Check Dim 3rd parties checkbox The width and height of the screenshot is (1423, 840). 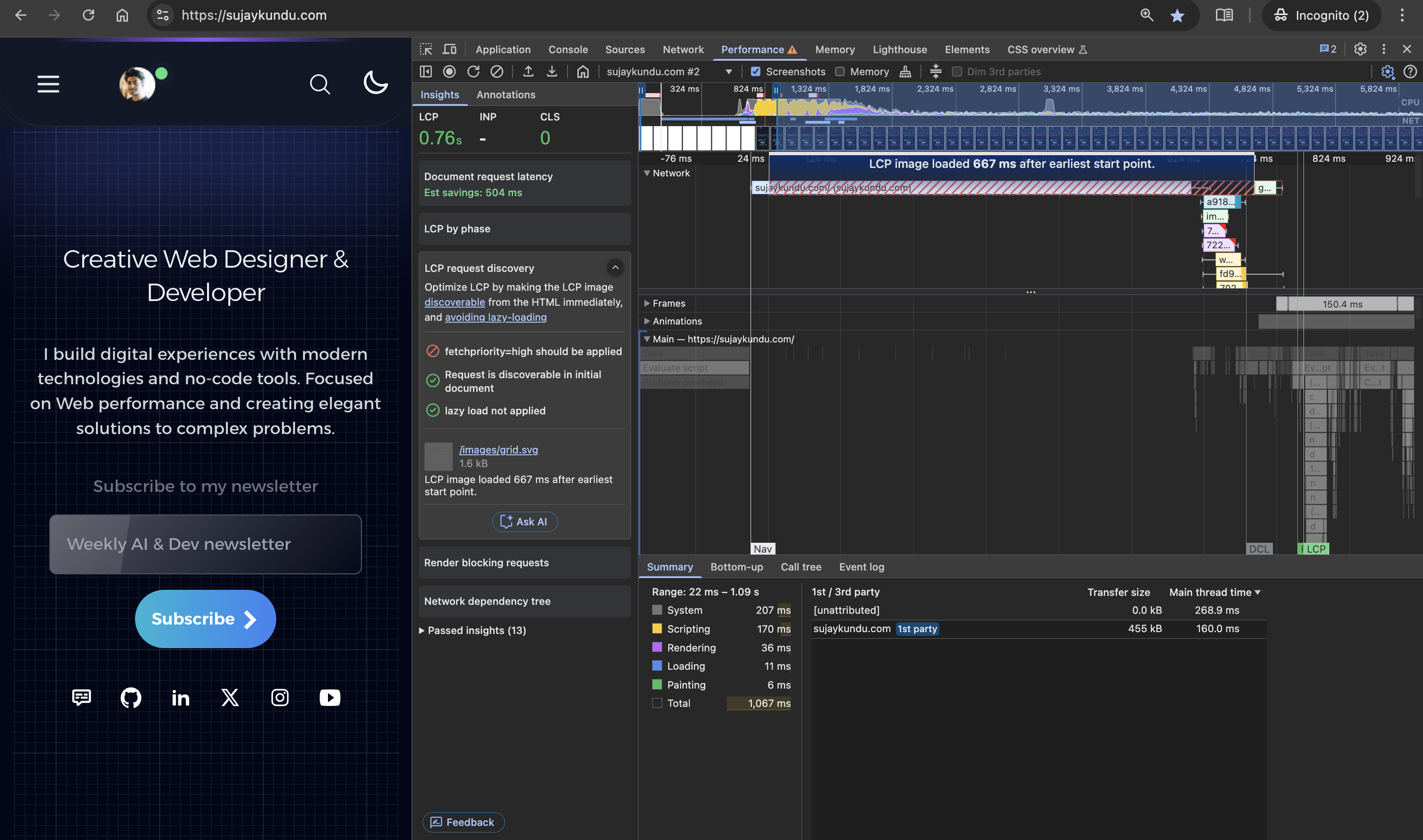coord(957,71)
